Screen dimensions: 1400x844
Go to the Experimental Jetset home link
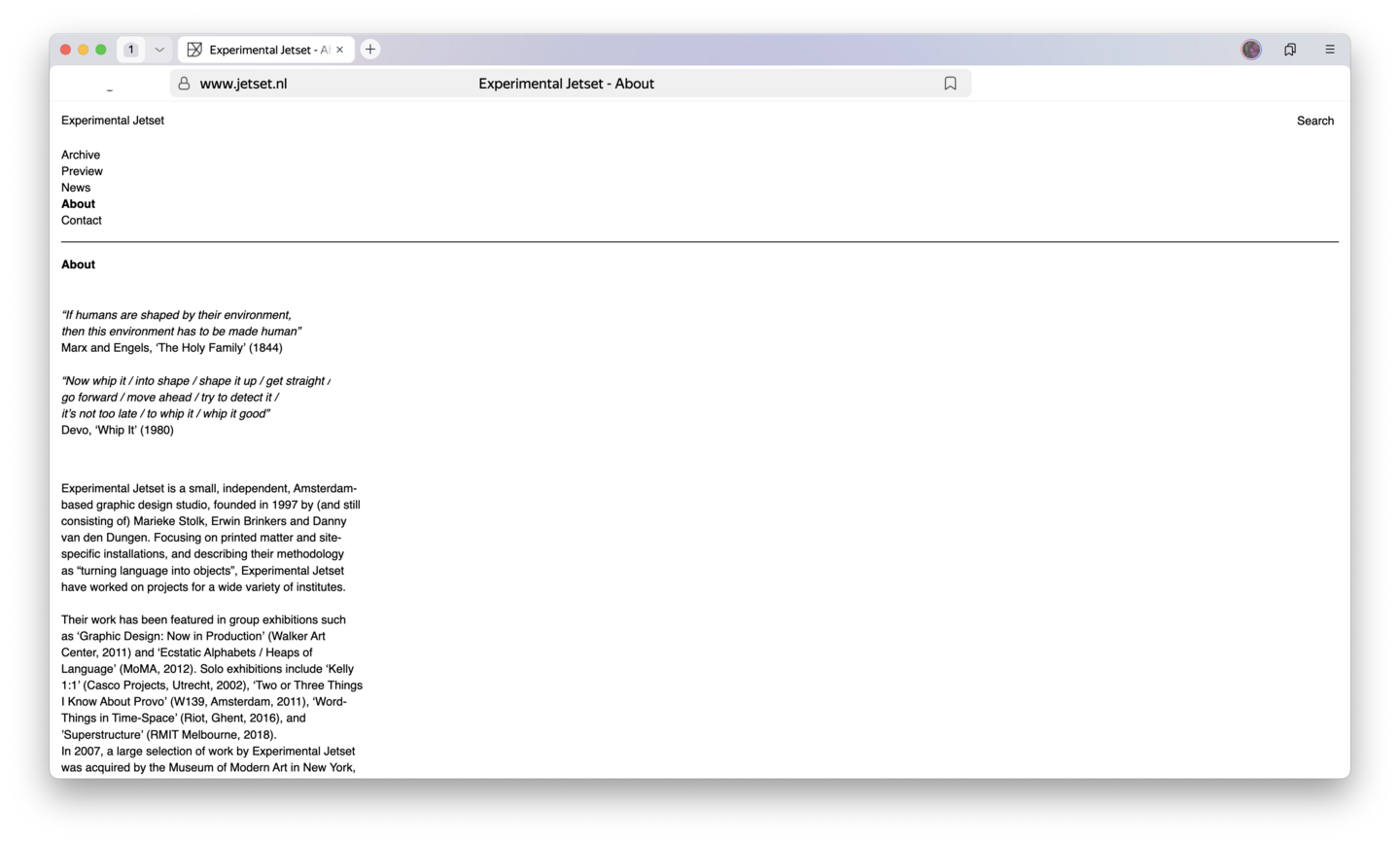click(113, 121)
